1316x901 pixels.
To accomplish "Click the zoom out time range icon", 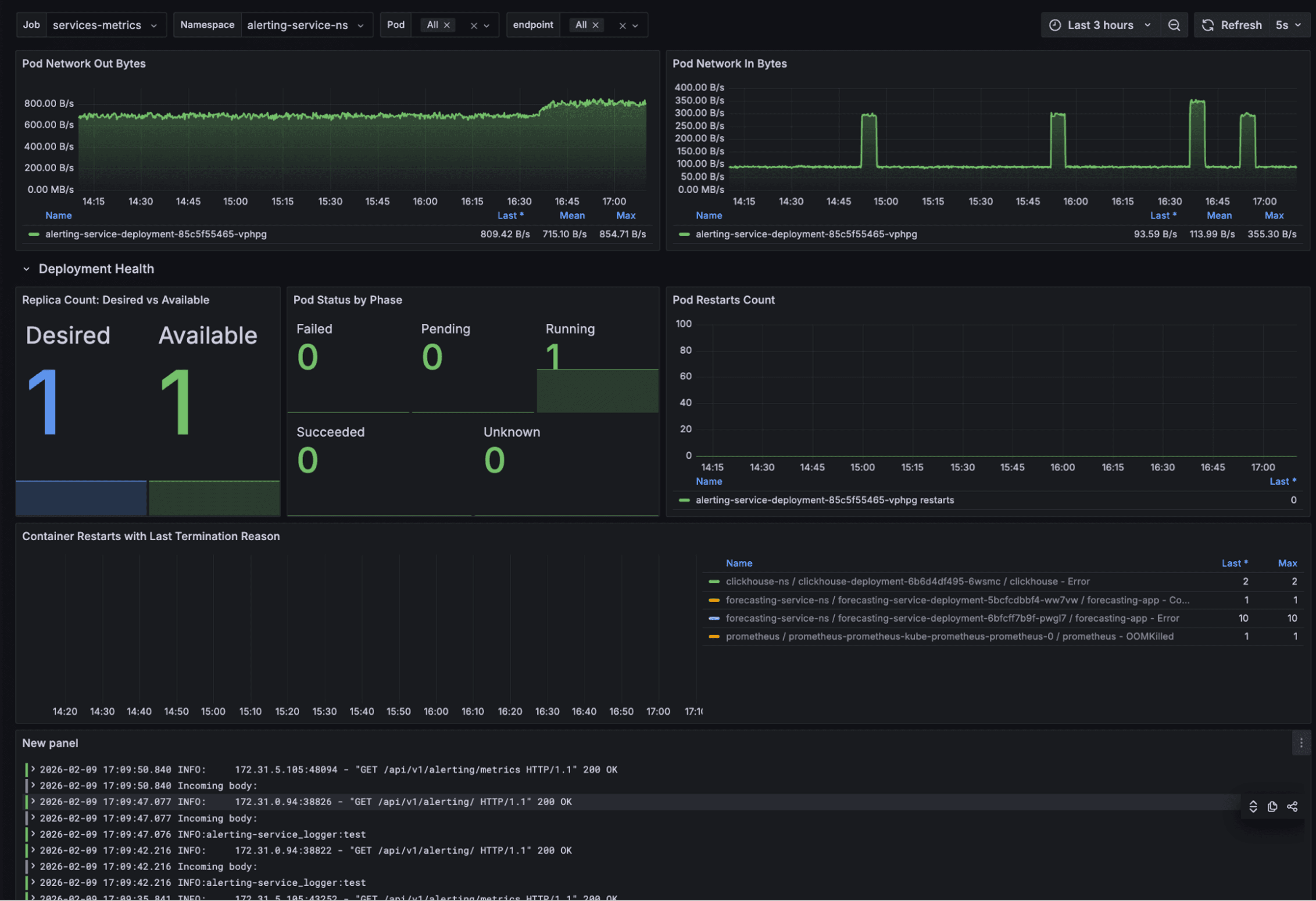I will point(1174,25).
